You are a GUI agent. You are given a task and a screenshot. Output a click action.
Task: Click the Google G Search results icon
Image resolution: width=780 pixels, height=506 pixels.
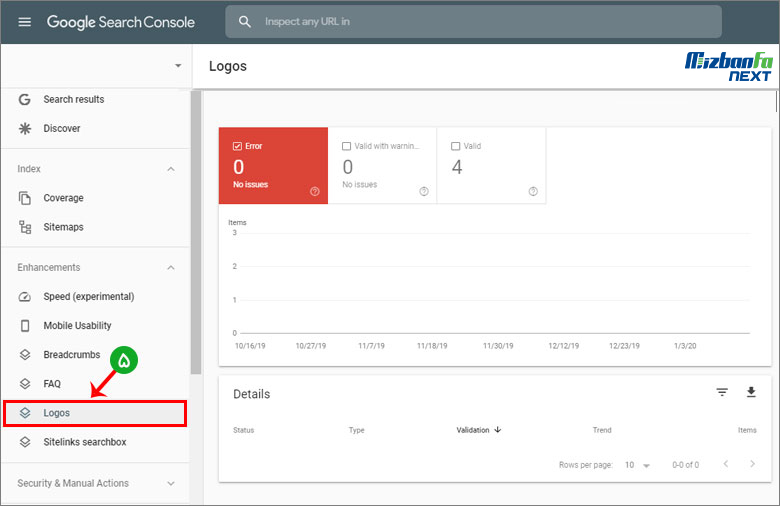(24, 100)
